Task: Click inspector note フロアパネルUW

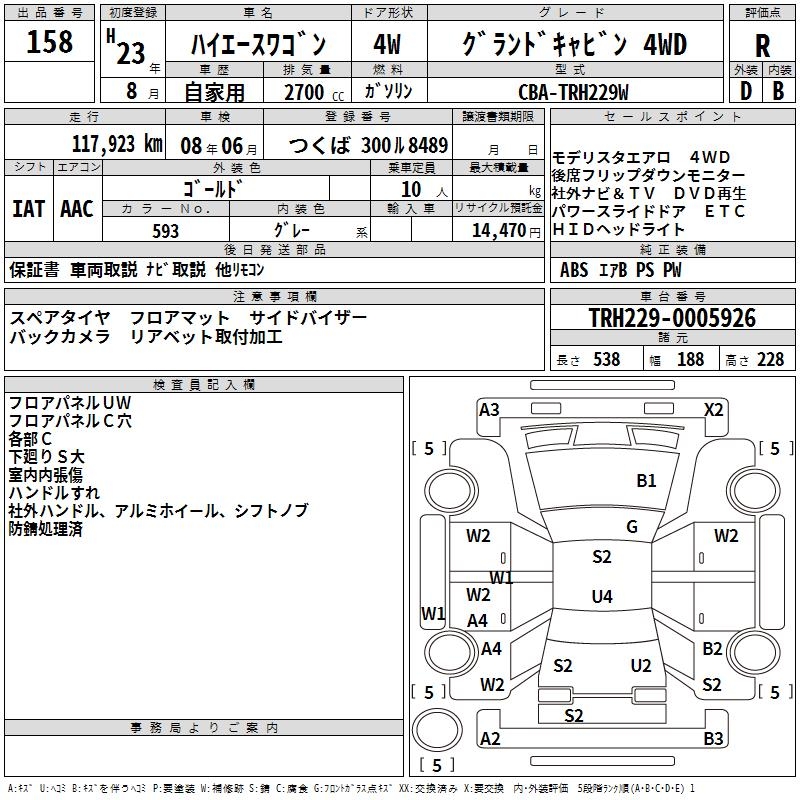Action: click(x=70, y=403)
